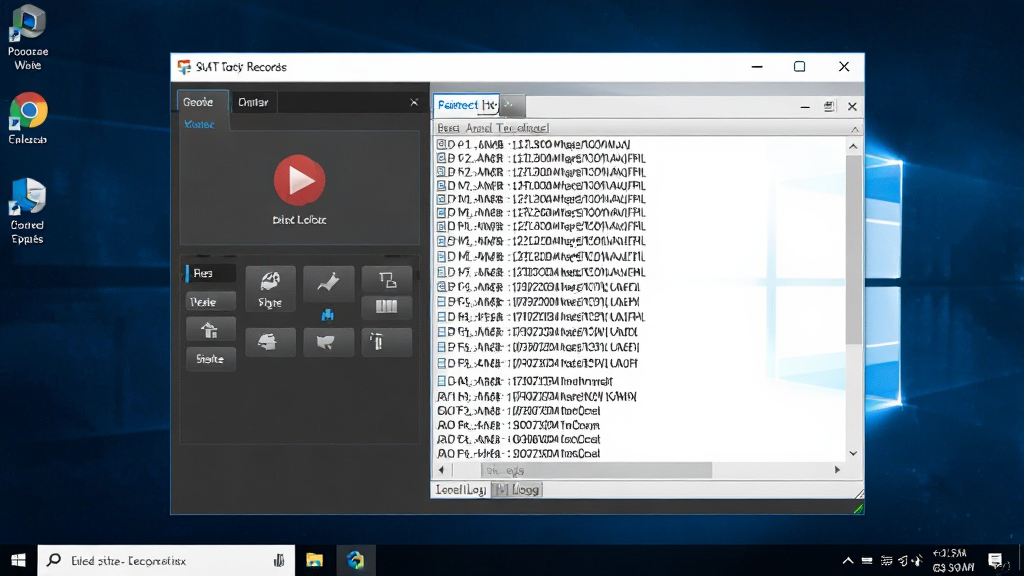
Task: Click the vertical scrollbar thumb of log list
Action: pos(853,249)
